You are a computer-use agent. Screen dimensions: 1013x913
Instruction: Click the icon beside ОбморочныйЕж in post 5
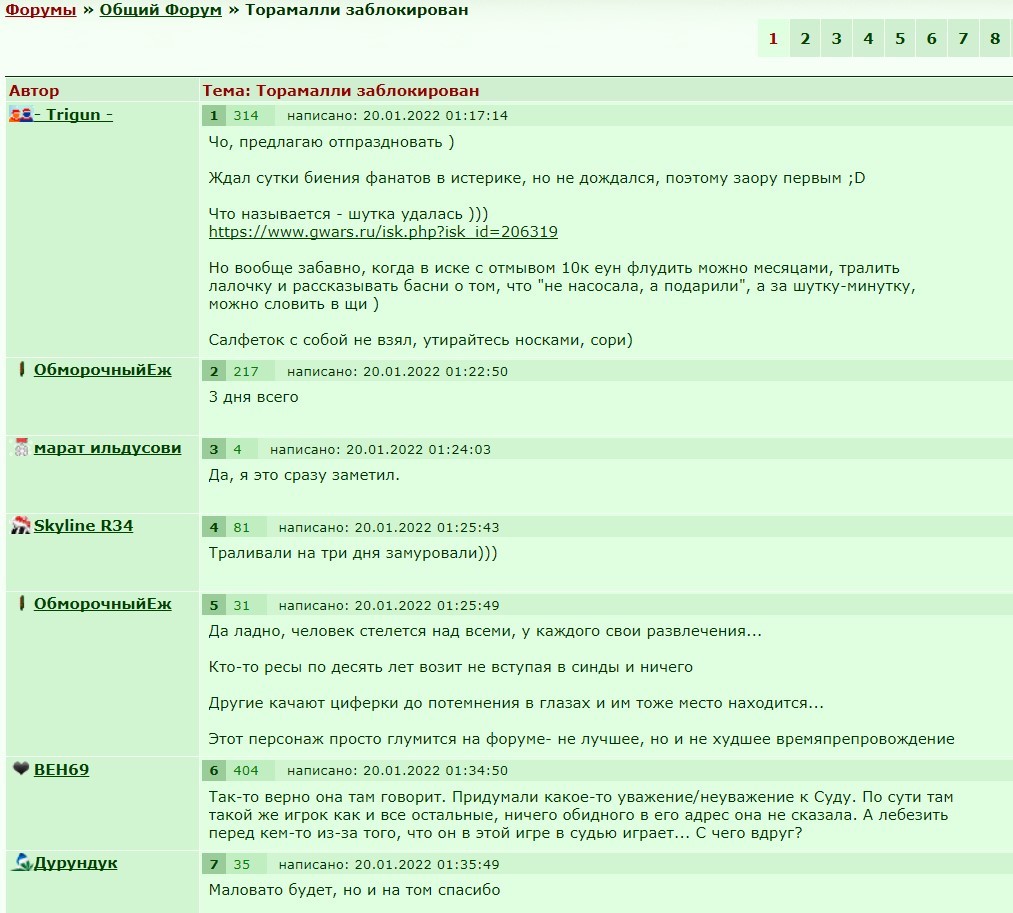click(x=21, y=603)
